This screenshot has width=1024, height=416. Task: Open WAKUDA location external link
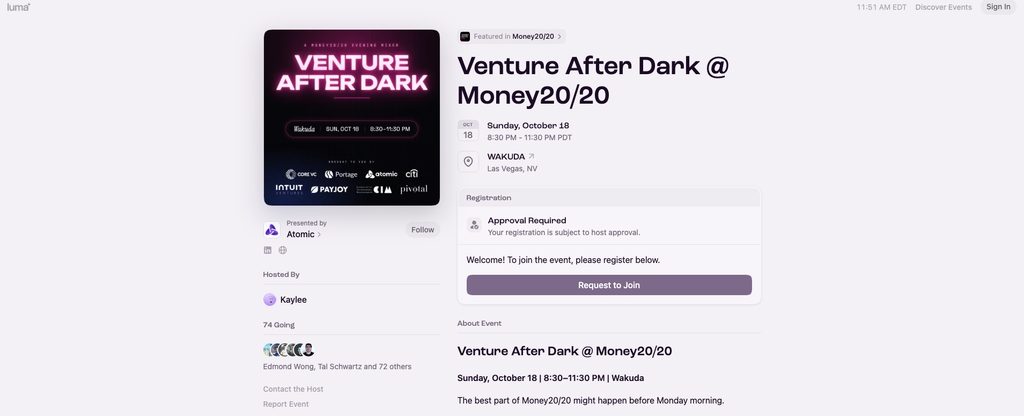click(x=531, y=157)
